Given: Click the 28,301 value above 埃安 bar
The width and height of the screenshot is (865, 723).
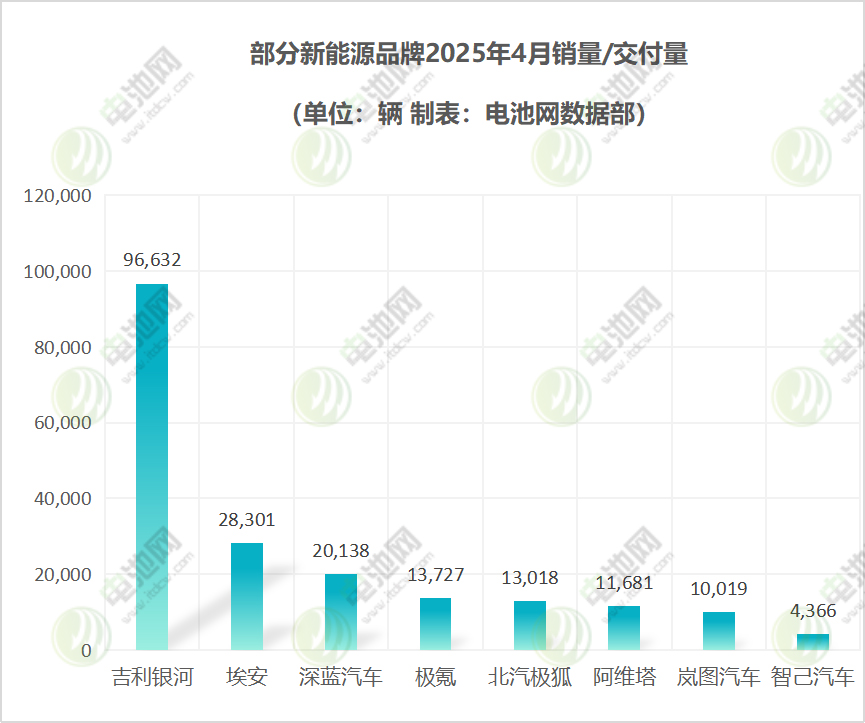Looking at the screenshot, I should 246,521.
